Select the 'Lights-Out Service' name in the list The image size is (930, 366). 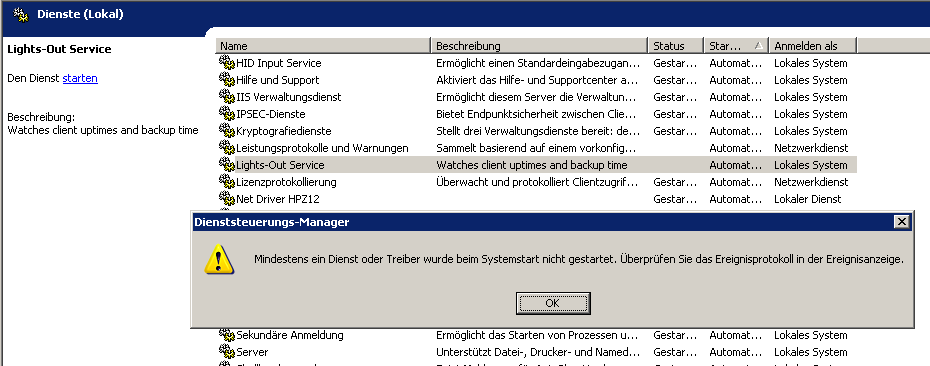[x=280, y=165]
